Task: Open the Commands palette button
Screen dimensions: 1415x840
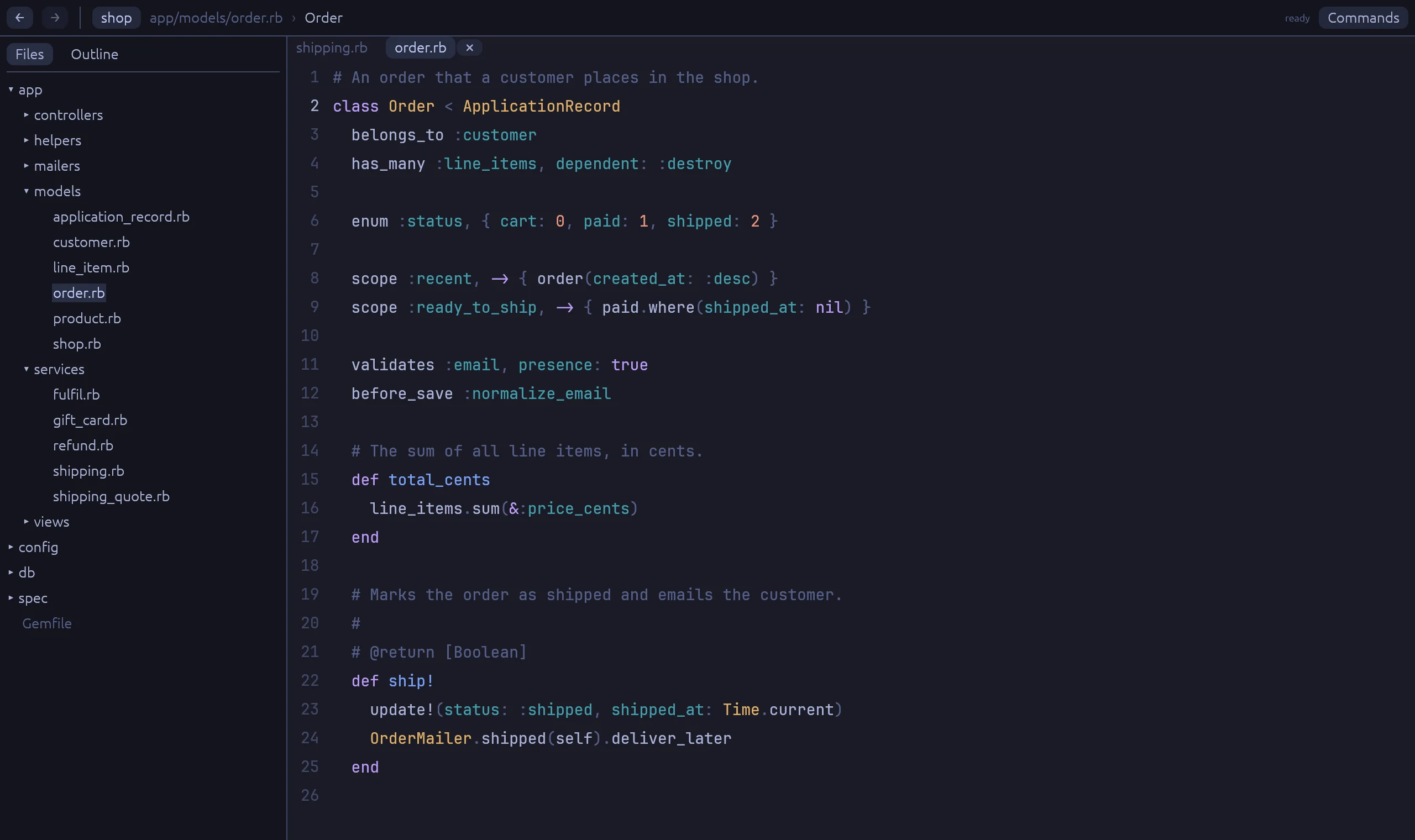Action: point(1364,18)
